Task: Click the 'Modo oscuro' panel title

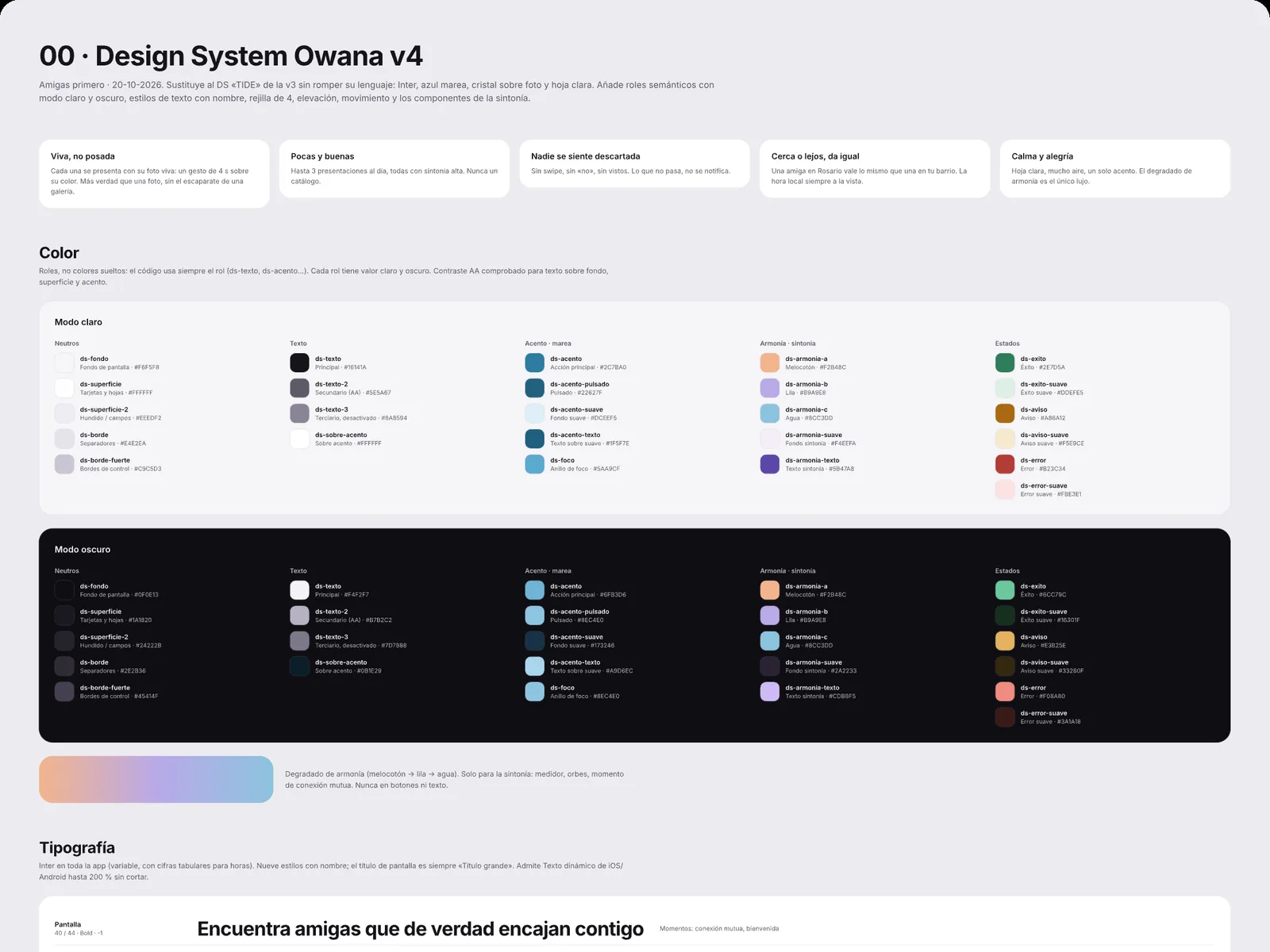Action: pyautogui.click(x=83, y=550)
